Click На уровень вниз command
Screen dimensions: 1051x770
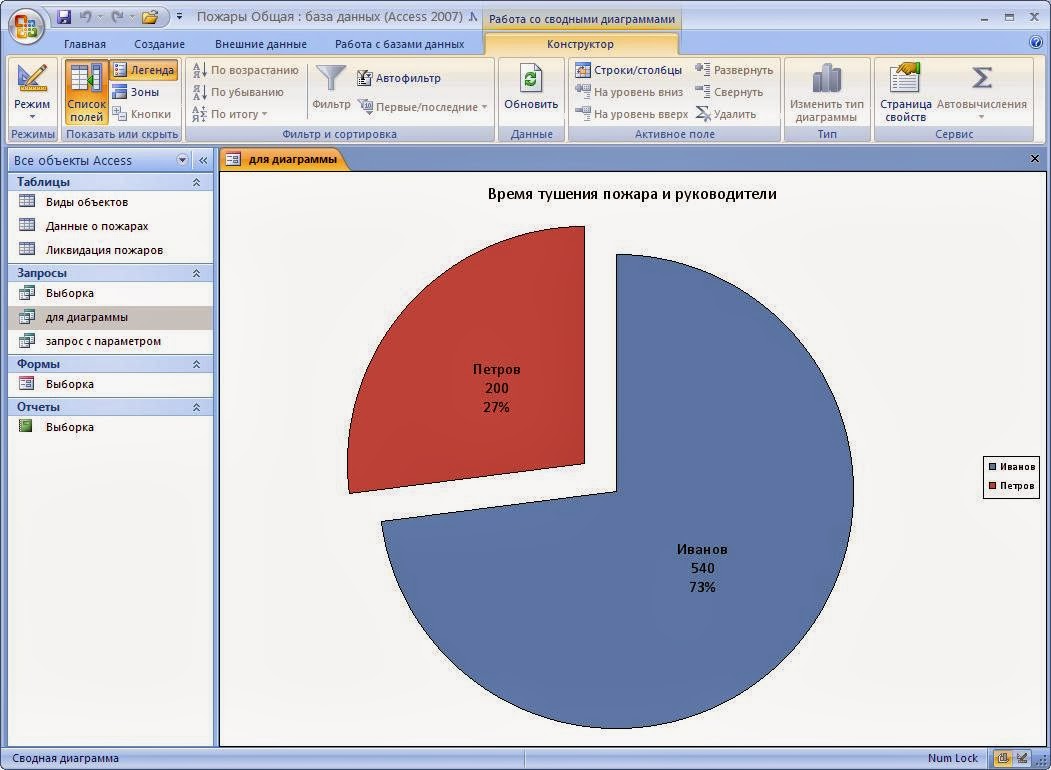pos(629,92)
